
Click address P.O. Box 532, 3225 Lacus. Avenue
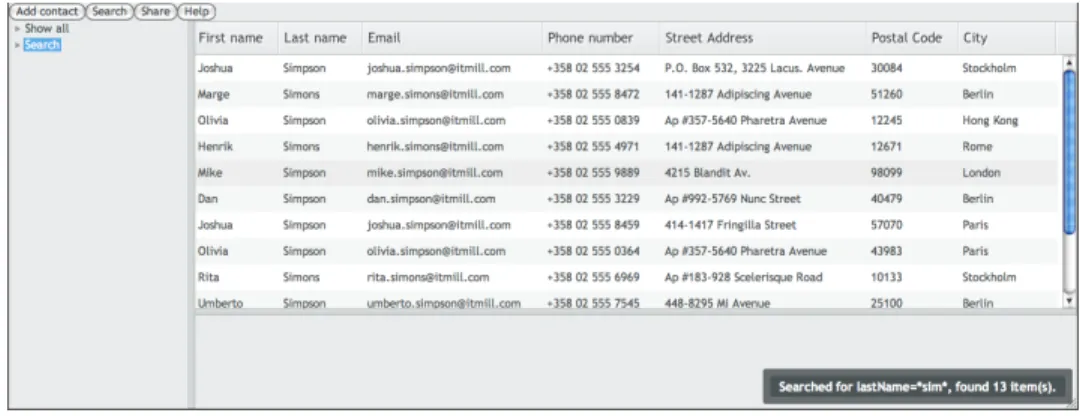755,68
